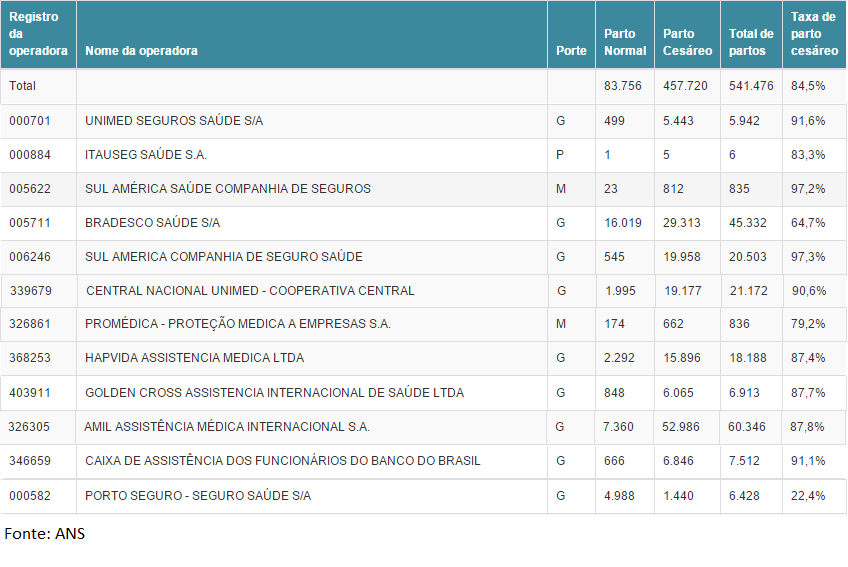Click the 'Porte' column header
The width and height of the screenshot is (848, 567).
click(x=571, y=51)
